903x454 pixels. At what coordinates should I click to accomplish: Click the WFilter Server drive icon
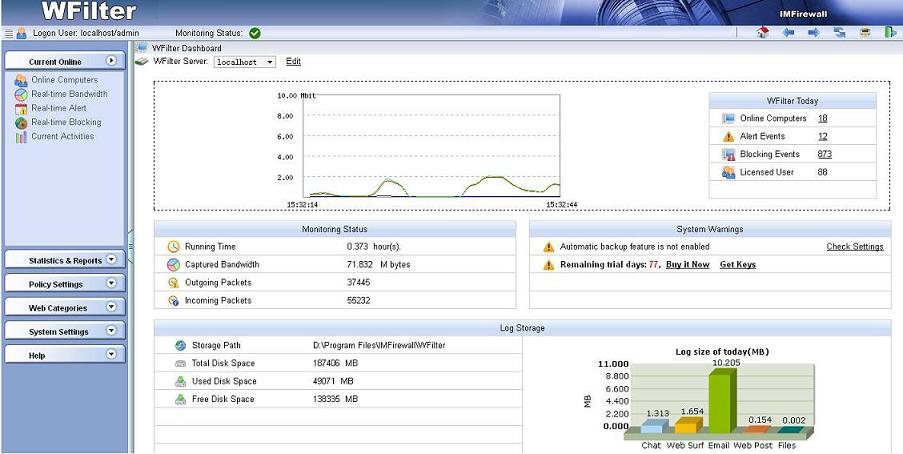(142, 61)
